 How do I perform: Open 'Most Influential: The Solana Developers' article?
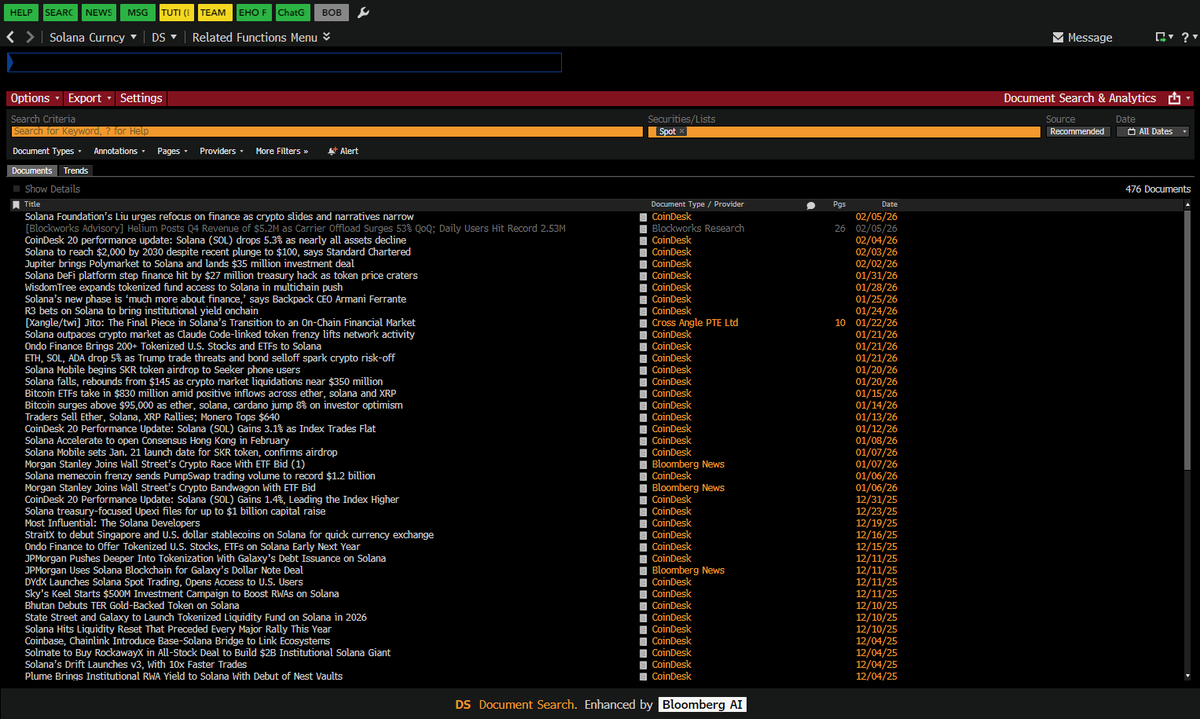point(112,523)
